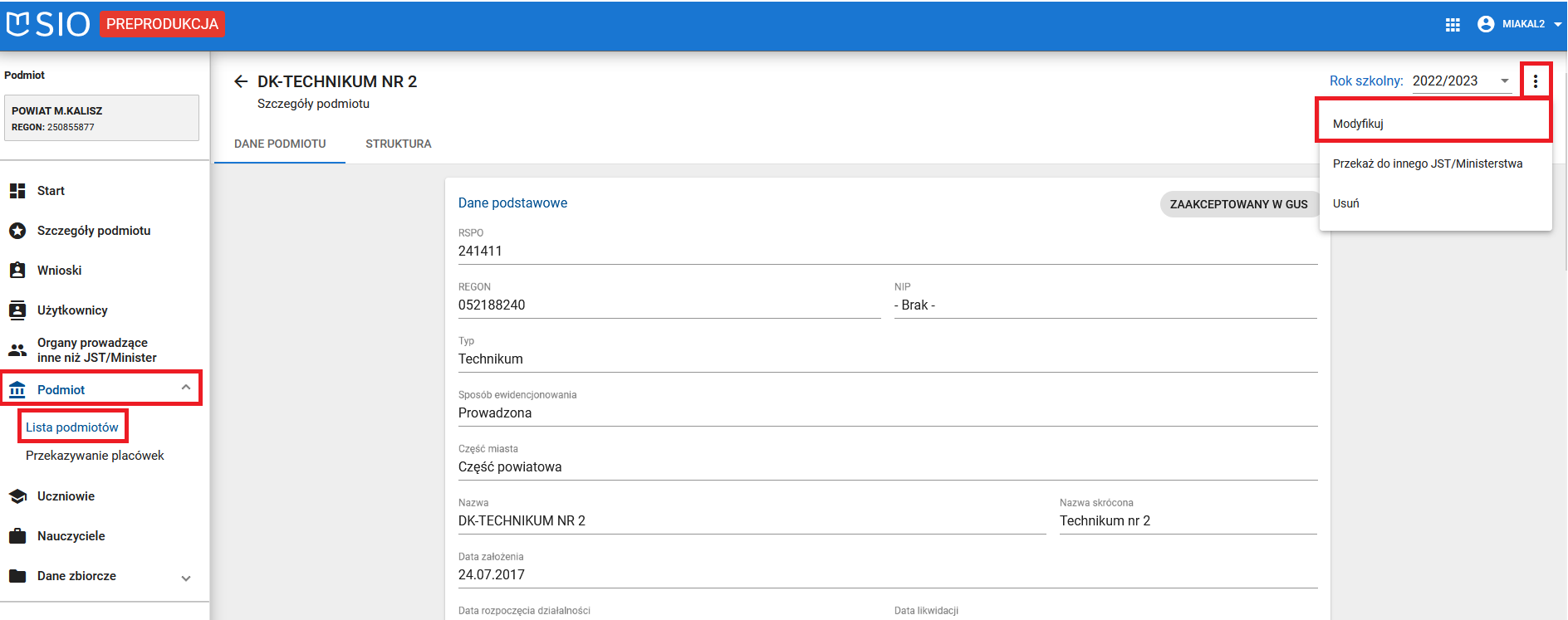1568x620 pixels.
Task: Click the PREPRODUKCJA environment badge
Action: 162,25
